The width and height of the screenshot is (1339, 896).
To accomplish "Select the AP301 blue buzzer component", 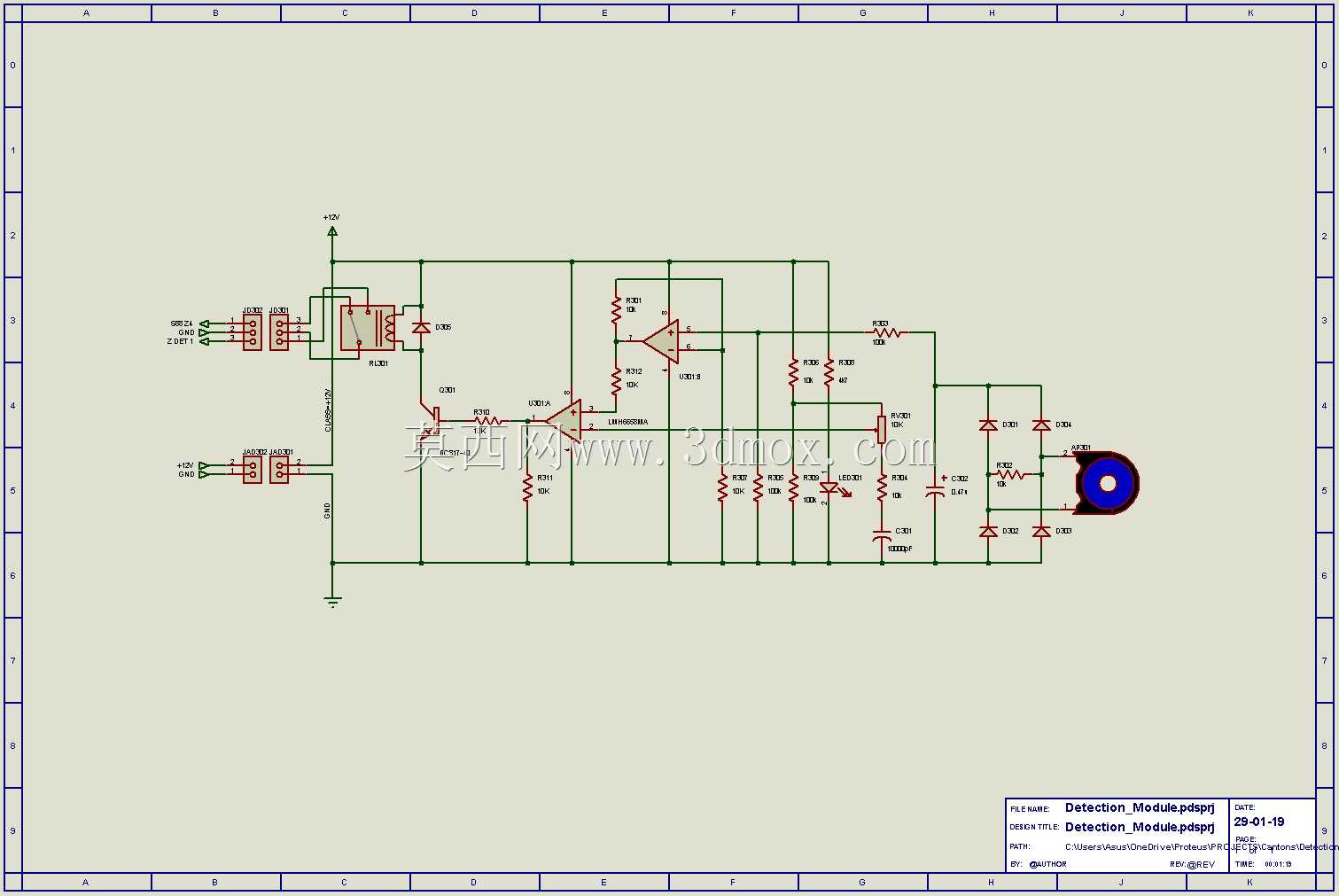I will click(1106, 483).
